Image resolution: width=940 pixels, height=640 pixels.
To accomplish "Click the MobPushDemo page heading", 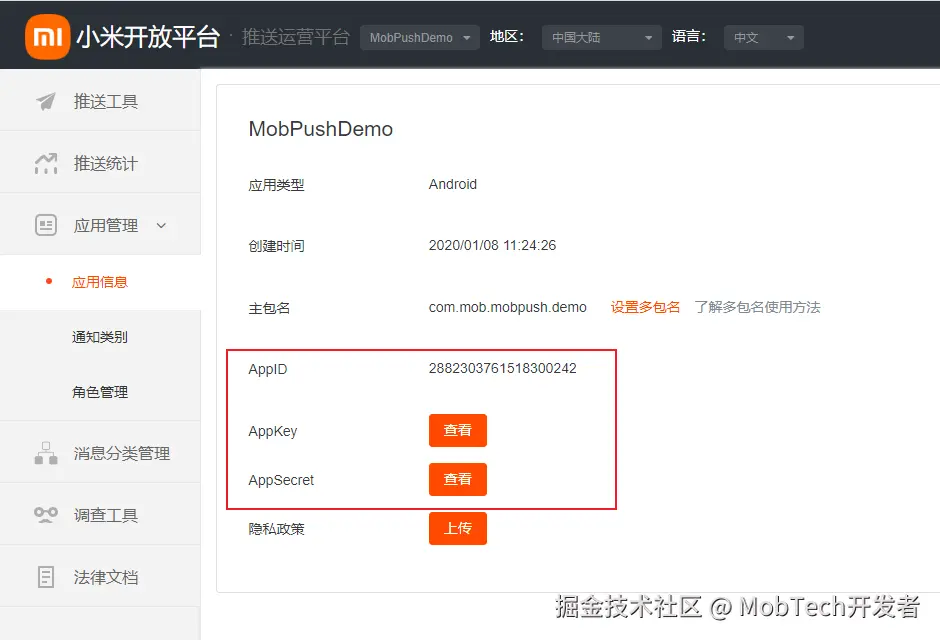I will (x=321, y=129).
